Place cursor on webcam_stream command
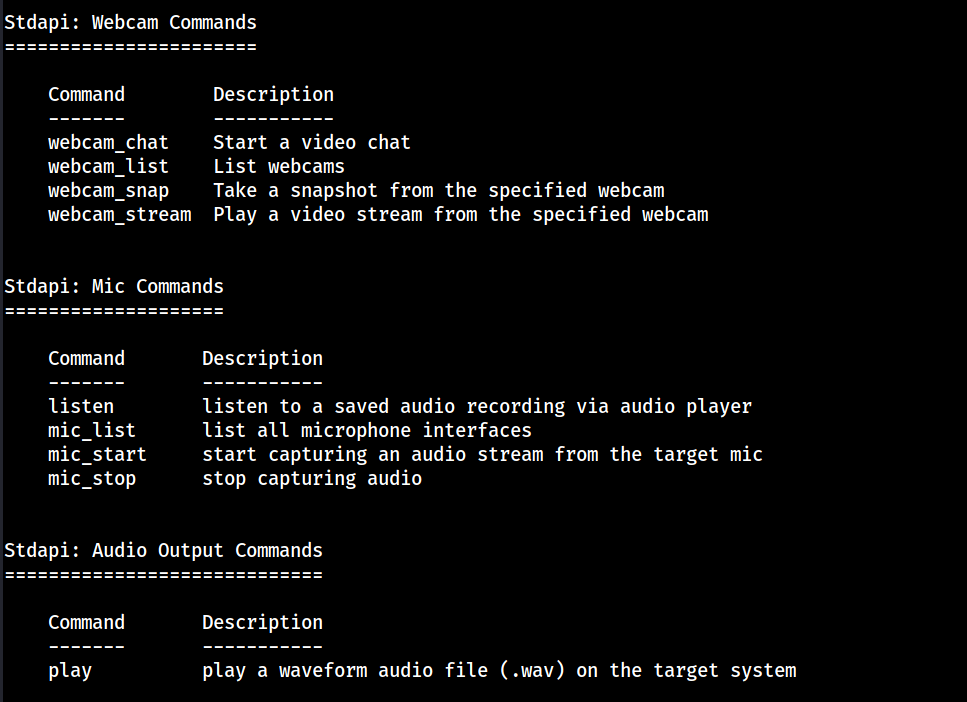The height and width of the screenshot is (702, 967). tap(119, 215)
